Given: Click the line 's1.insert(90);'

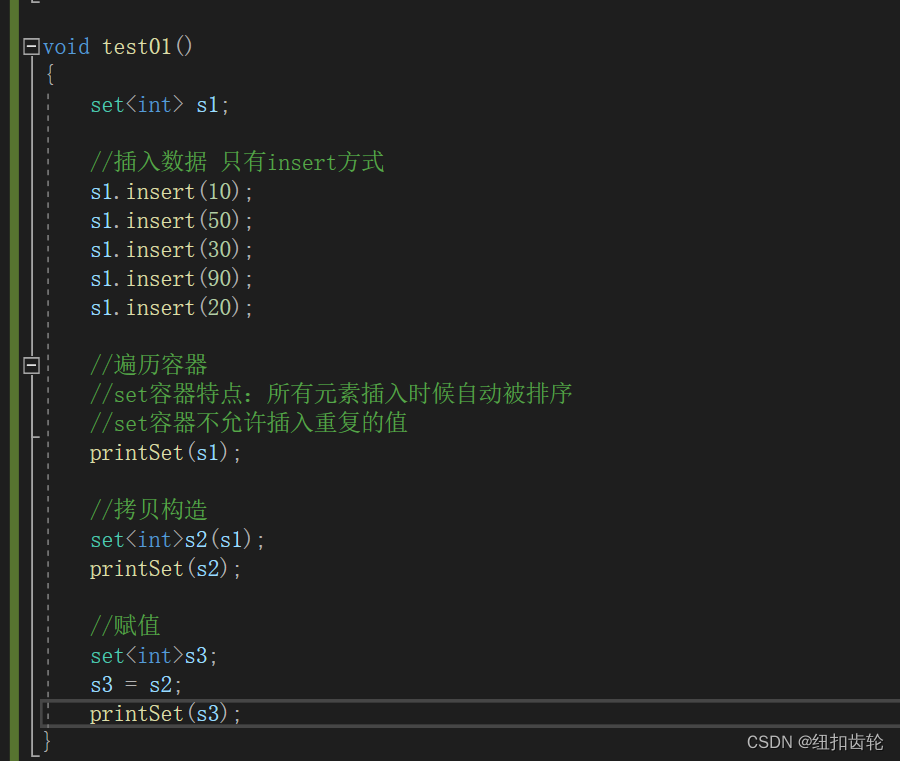Looking at the screenshot, I should [171, 279].
